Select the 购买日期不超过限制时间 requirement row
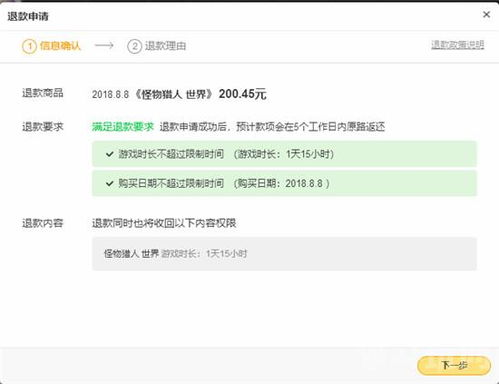Viewport: 499px width, 384px height. [284, 183]
